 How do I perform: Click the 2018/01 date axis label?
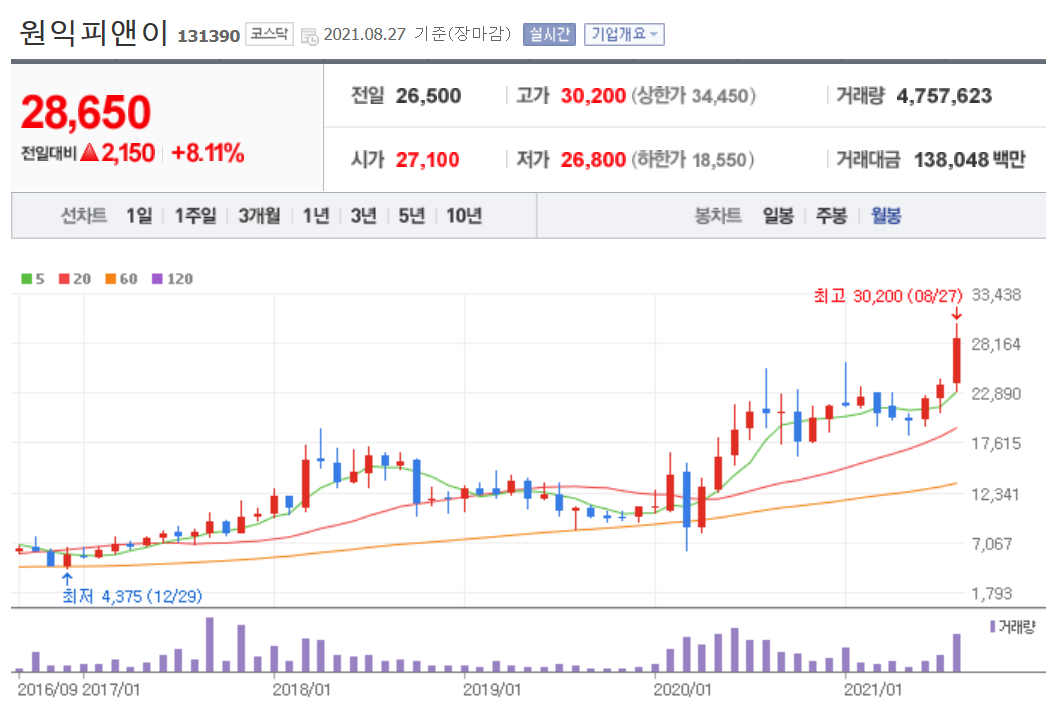click(x=301, y=690)
